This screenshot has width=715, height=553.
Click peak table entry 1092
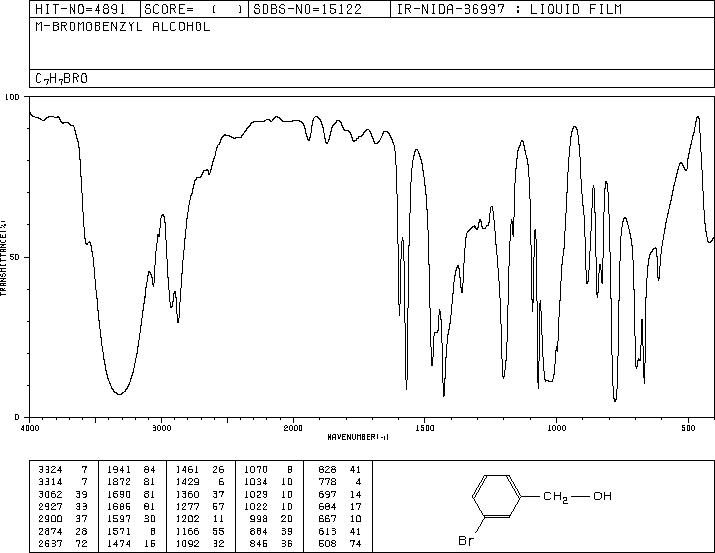187,543
